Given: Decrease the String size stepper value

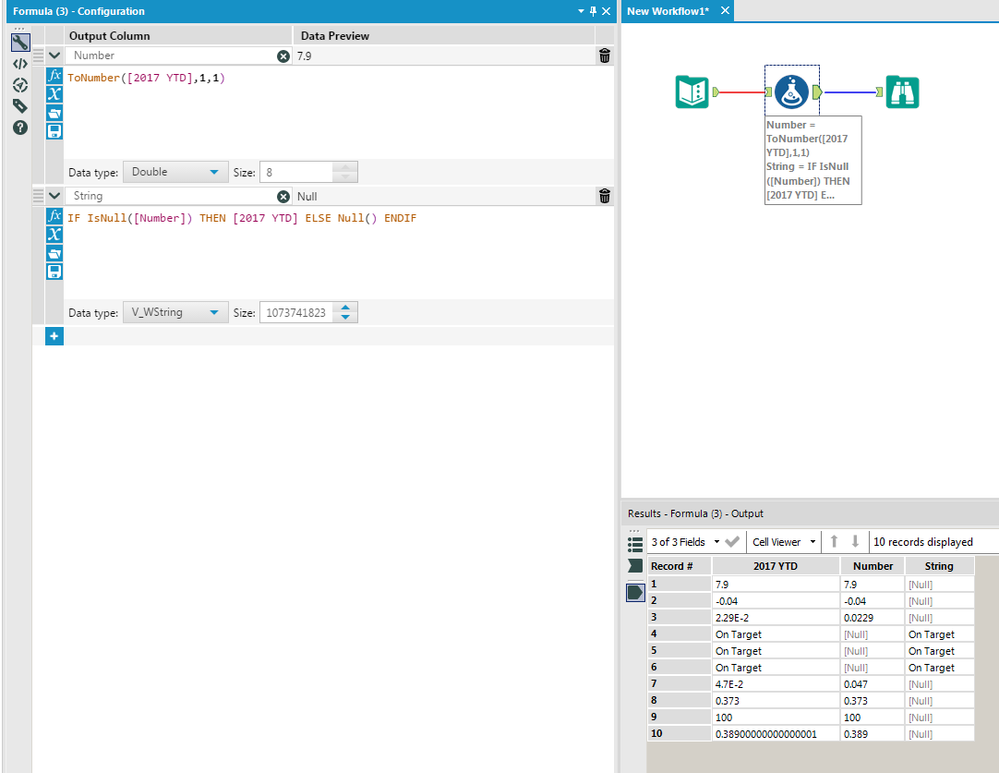Looking at the screenshot, I should point(345,317).
